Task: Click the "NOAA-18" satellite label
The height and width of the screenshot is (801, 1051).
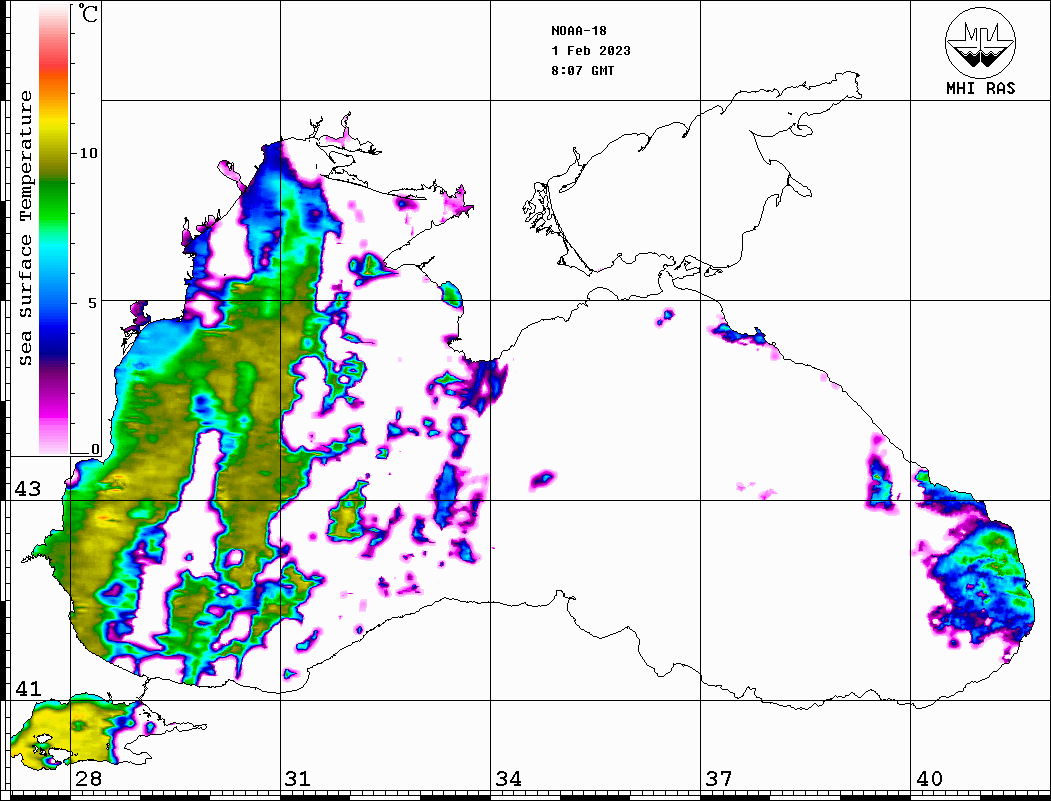Action: pos(578,31)
